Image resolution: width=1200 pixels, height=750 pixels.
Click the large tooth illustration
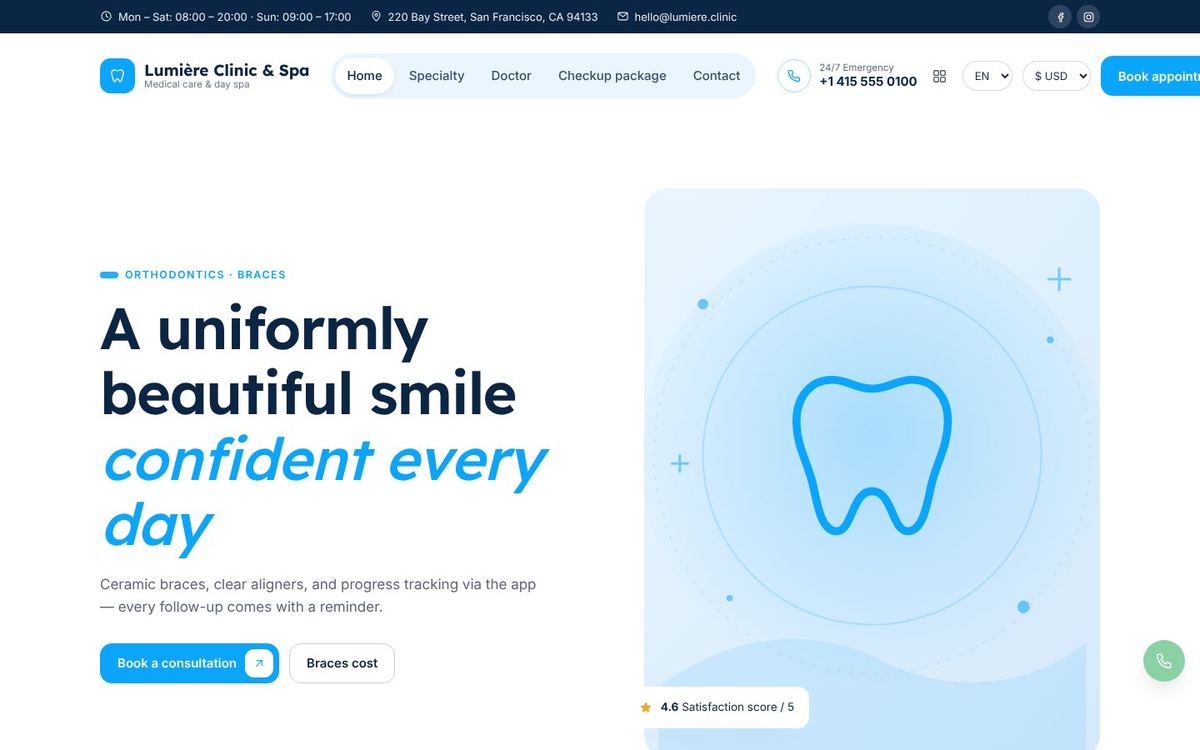tap(871, 455)
